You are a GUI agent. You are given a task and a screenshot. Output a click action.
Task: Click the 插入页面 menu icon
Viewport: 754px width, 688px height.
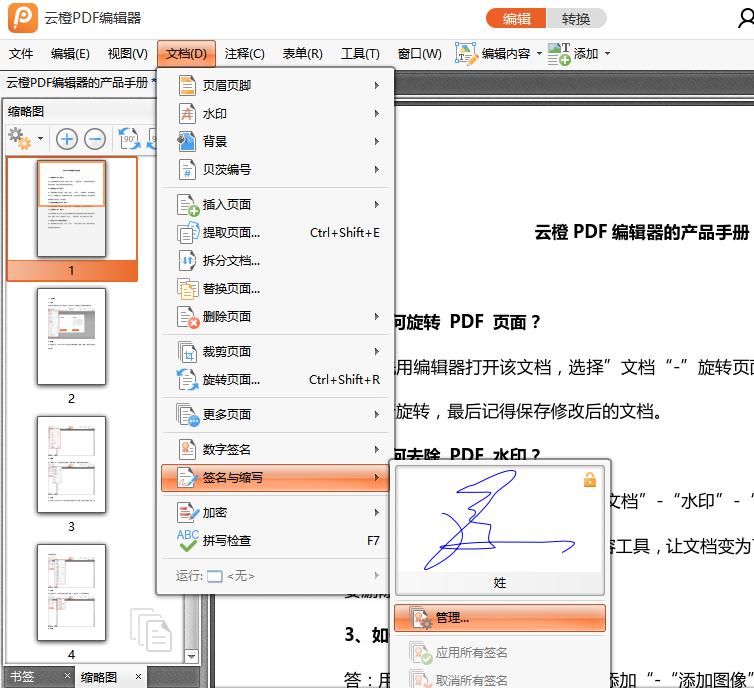pyautogui.click(x=188, y=205)
